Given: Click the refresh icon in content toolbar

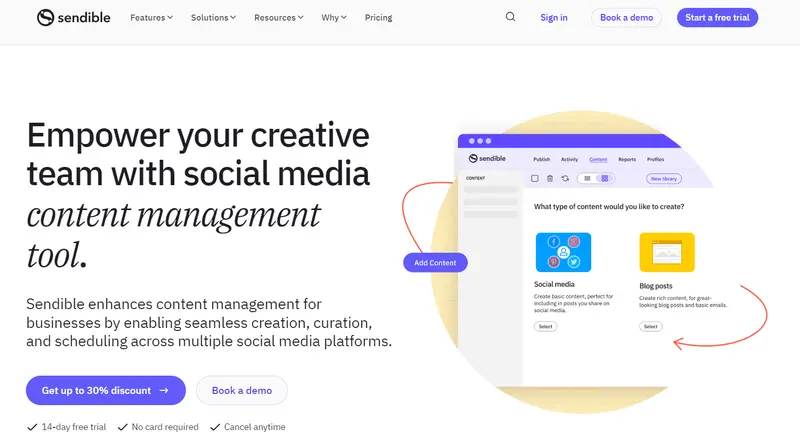Looking at the screenshot, I should tap(565, 178).
